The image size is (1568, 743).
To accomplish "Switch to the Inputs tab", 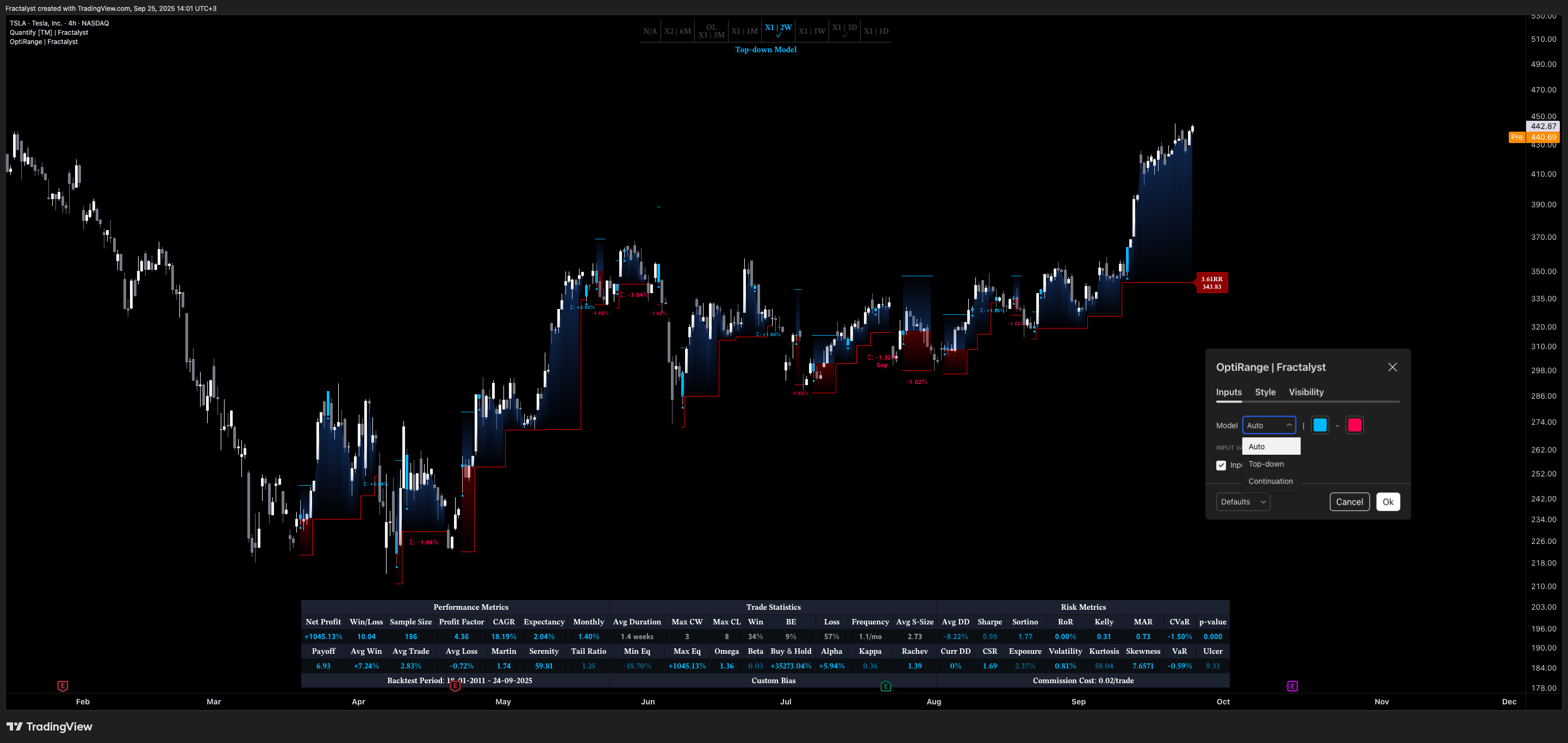I will 1228,392.
